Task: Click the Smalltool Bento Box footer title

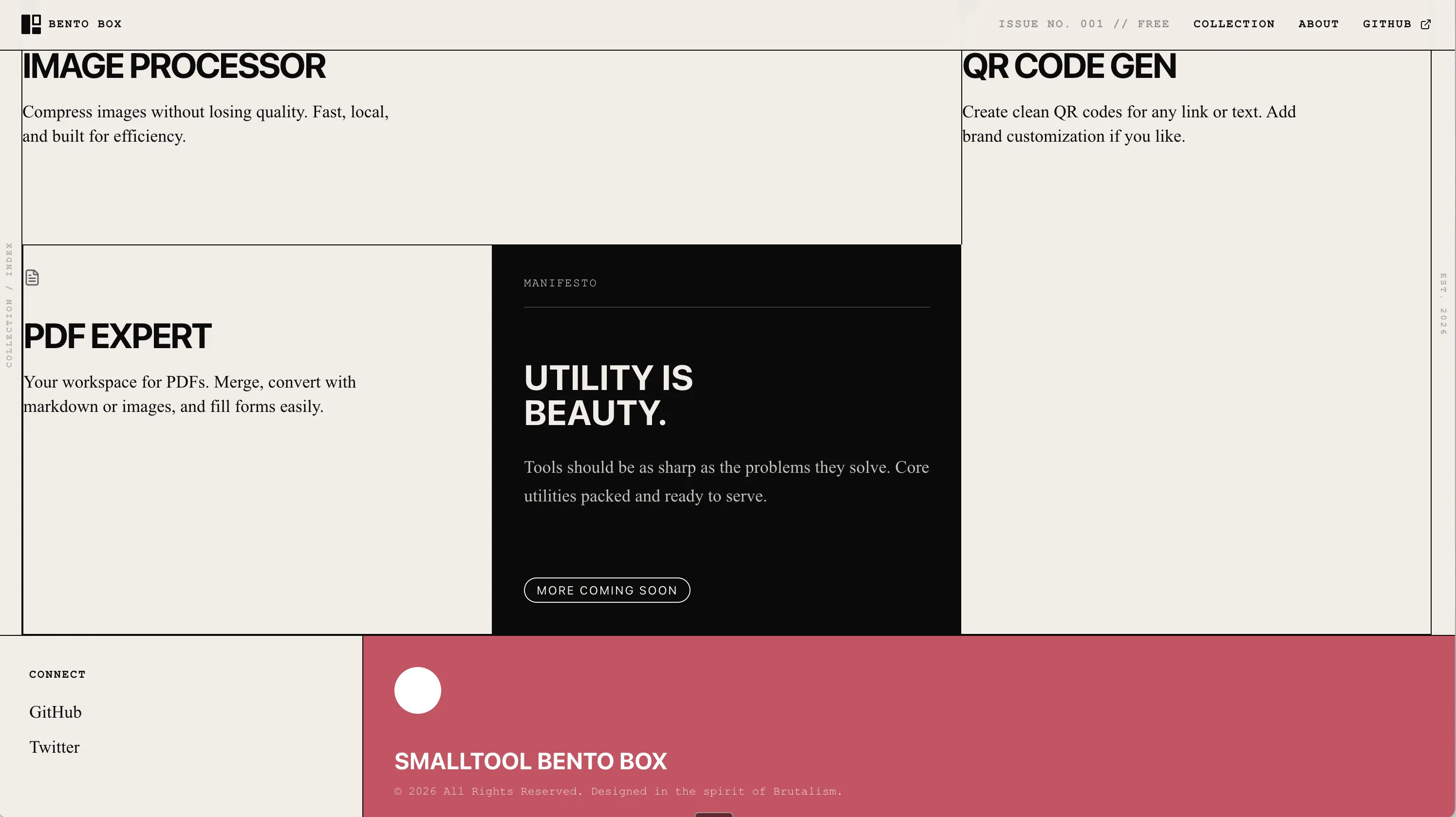Action: tap(530, 761)
